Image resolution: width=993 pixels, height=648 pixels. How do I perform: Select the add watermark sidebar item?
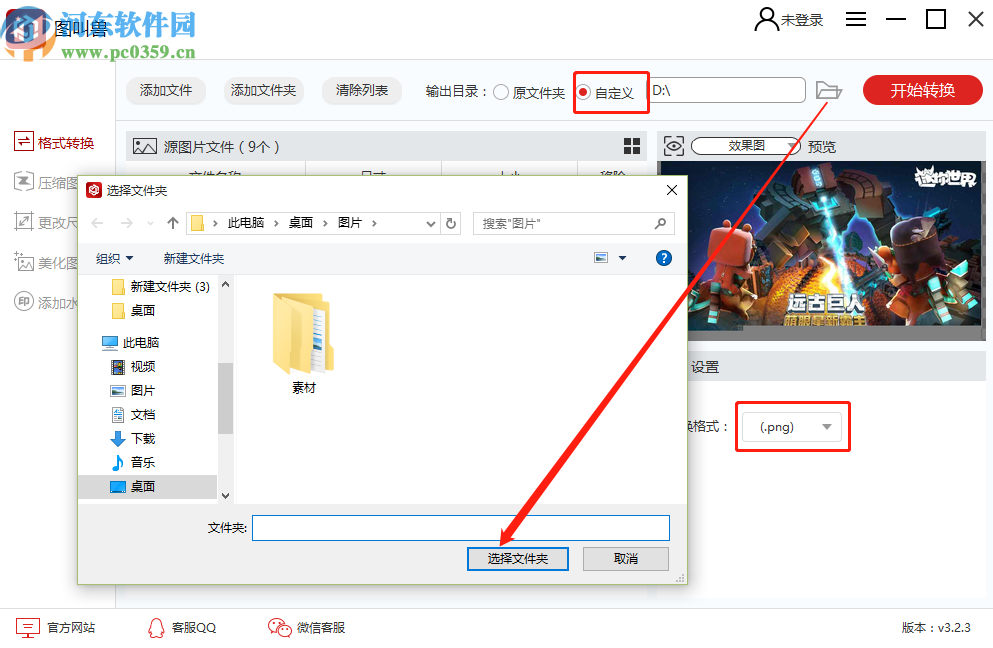coord(46,302)
